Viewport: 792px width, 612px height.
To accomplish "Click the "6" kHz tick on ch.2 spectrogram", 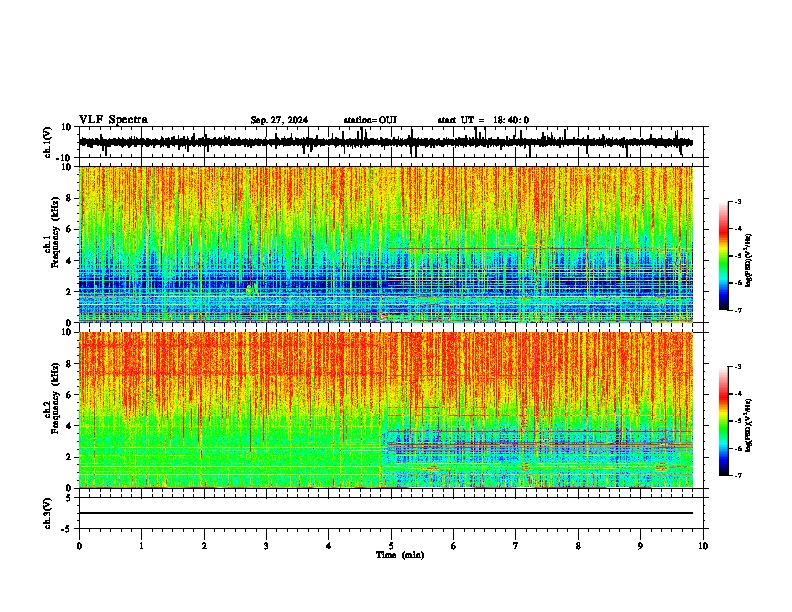I will [69, 395].
